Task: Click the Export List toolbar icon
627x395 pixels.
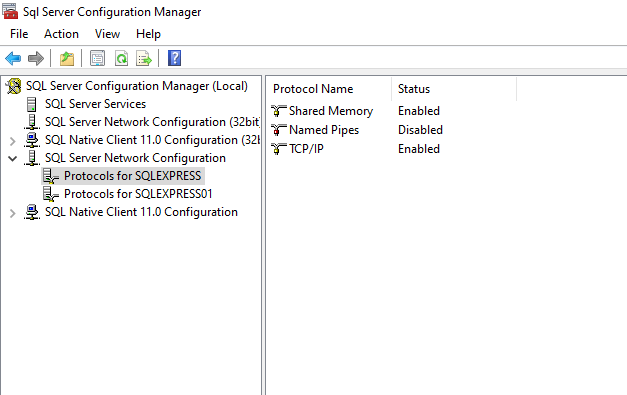Action: pyautogui.click(x=144, y=58)
